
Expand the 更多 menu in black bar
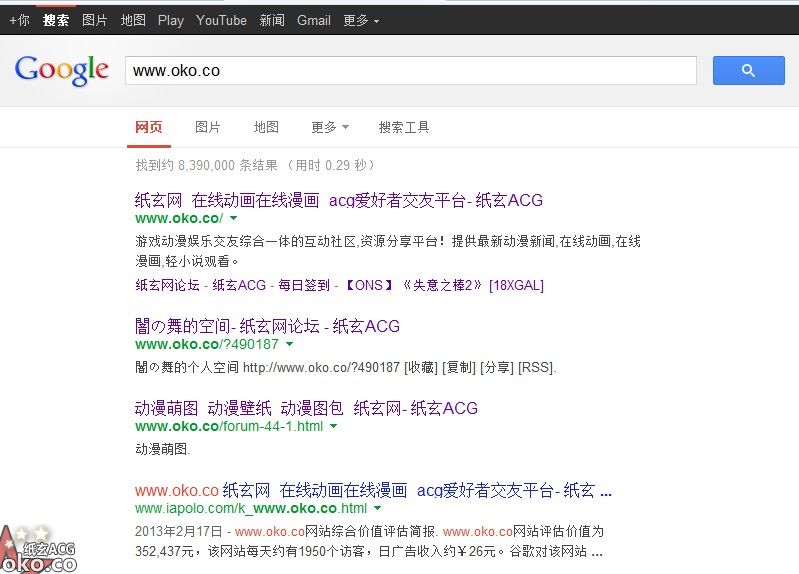(361, 20)
